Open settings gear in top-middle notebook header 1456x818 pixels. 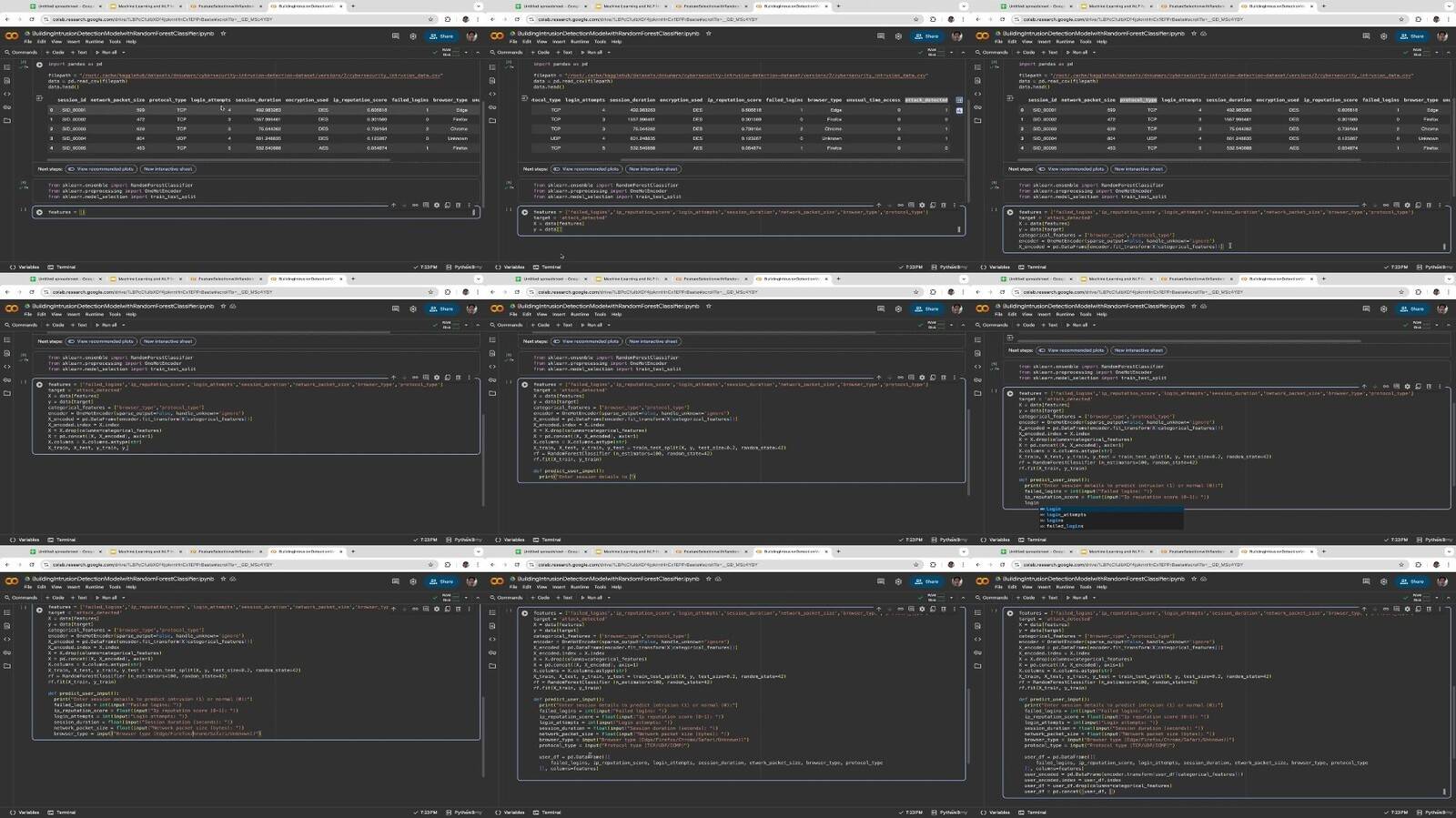pyautogui.click(x=898, y=36)
